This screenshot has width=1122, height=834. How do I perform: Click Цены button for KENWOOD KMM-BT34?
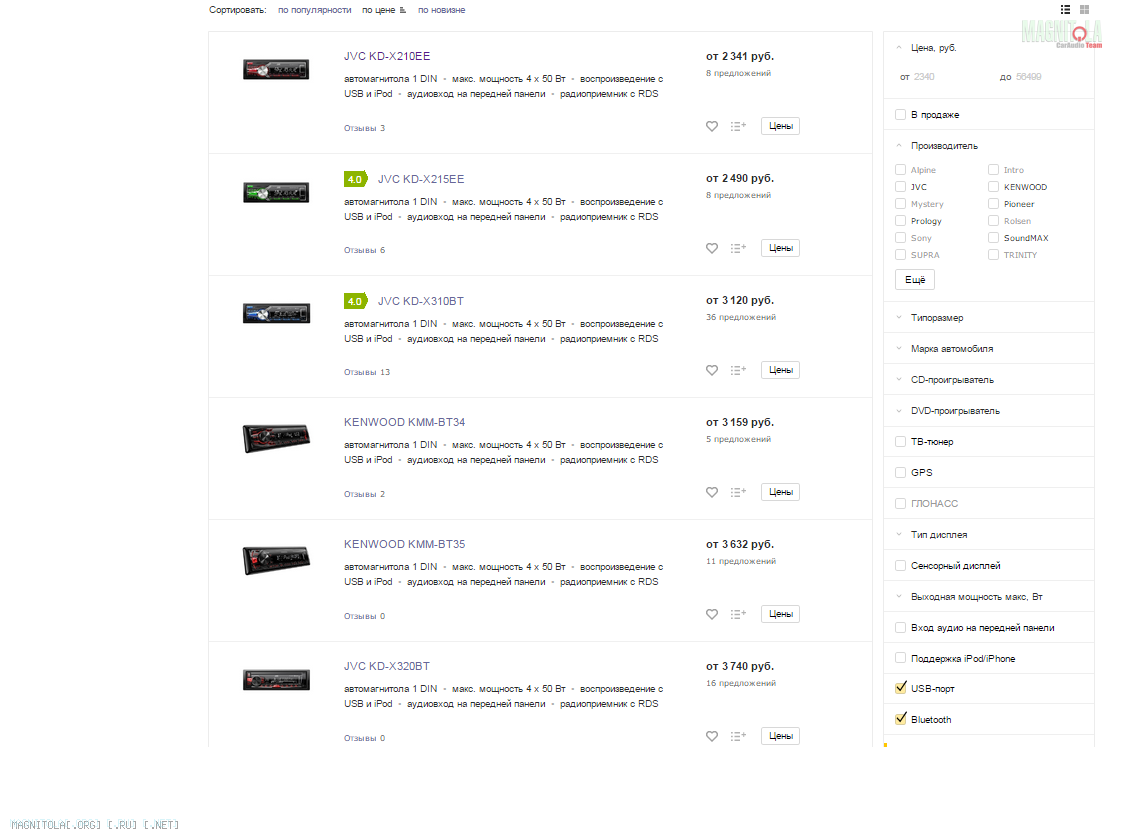[x=780, y=492]
